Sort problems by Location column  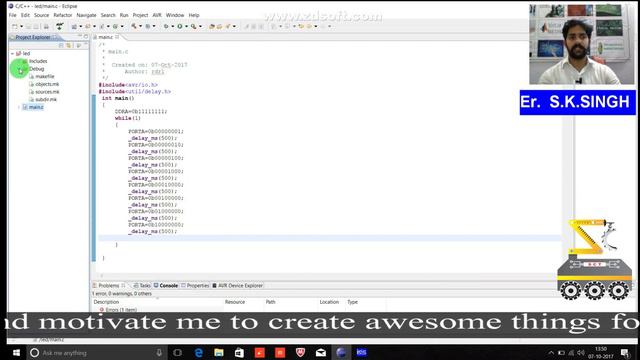[x=329, y=302]
